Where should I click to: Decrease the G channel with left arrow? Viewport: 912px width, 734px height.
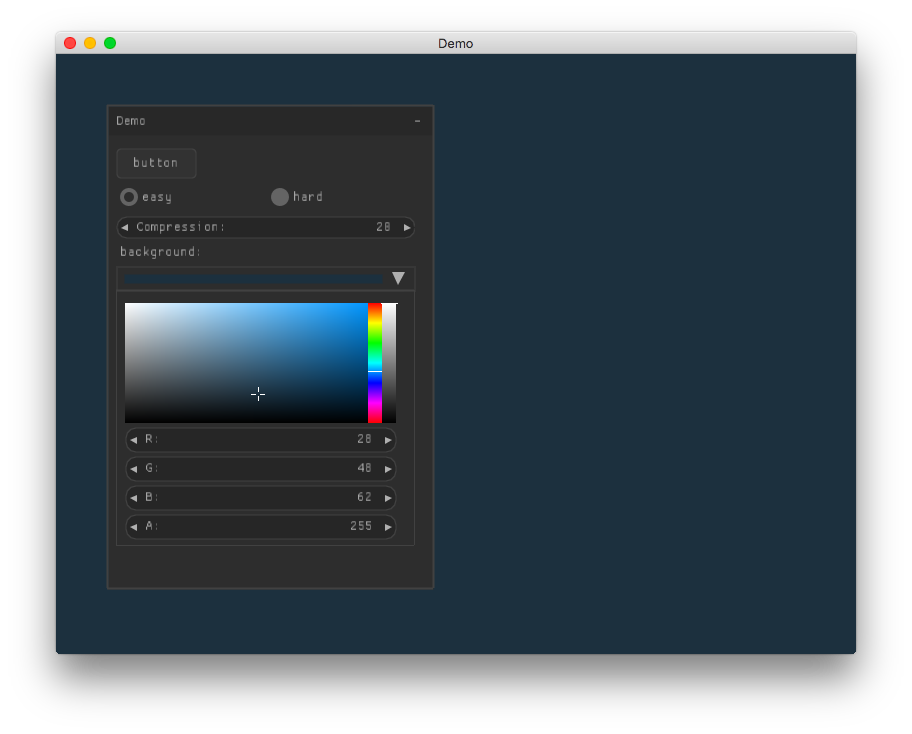(x=134, y=469)
